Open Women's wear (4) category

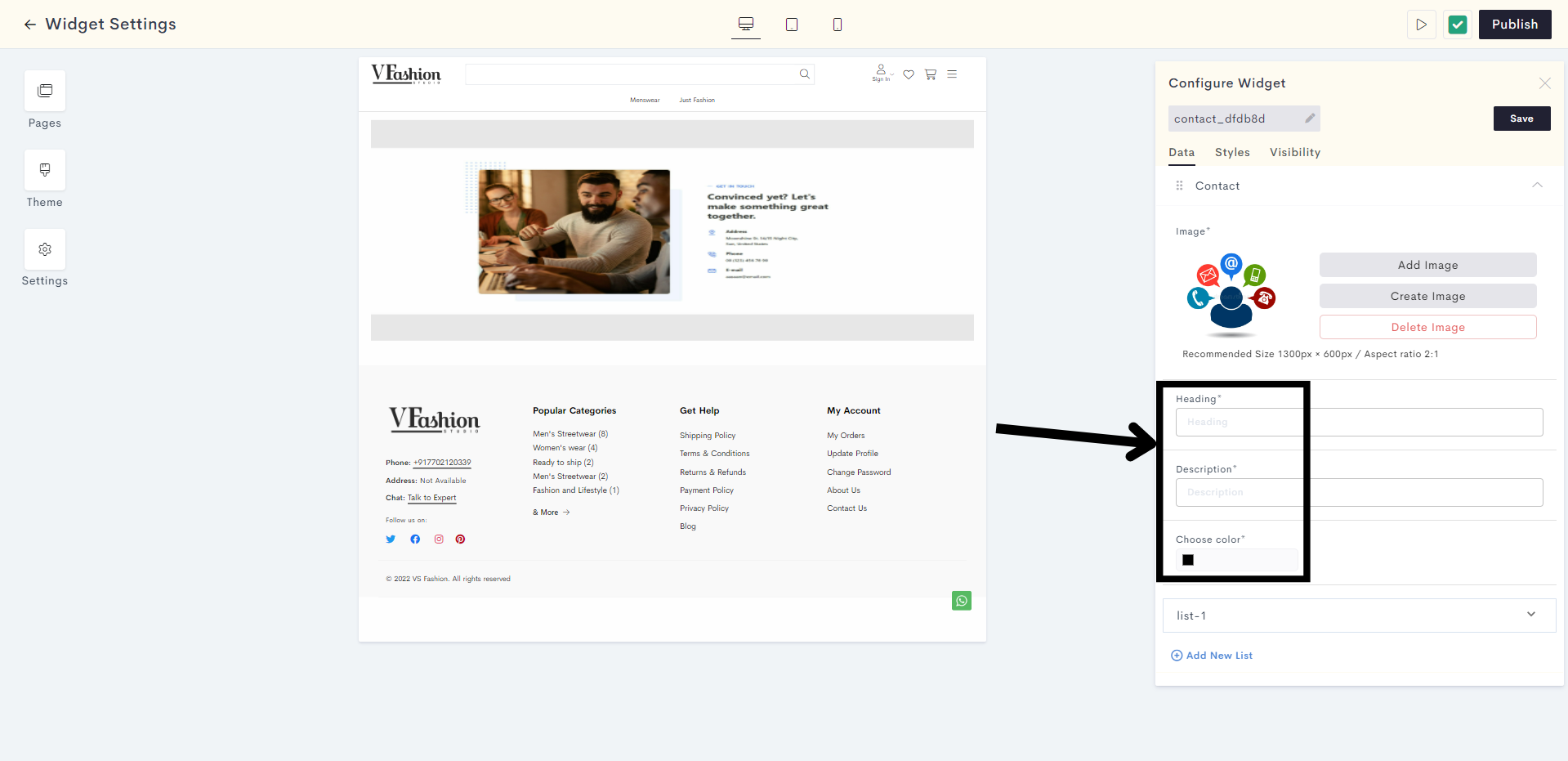565,448
